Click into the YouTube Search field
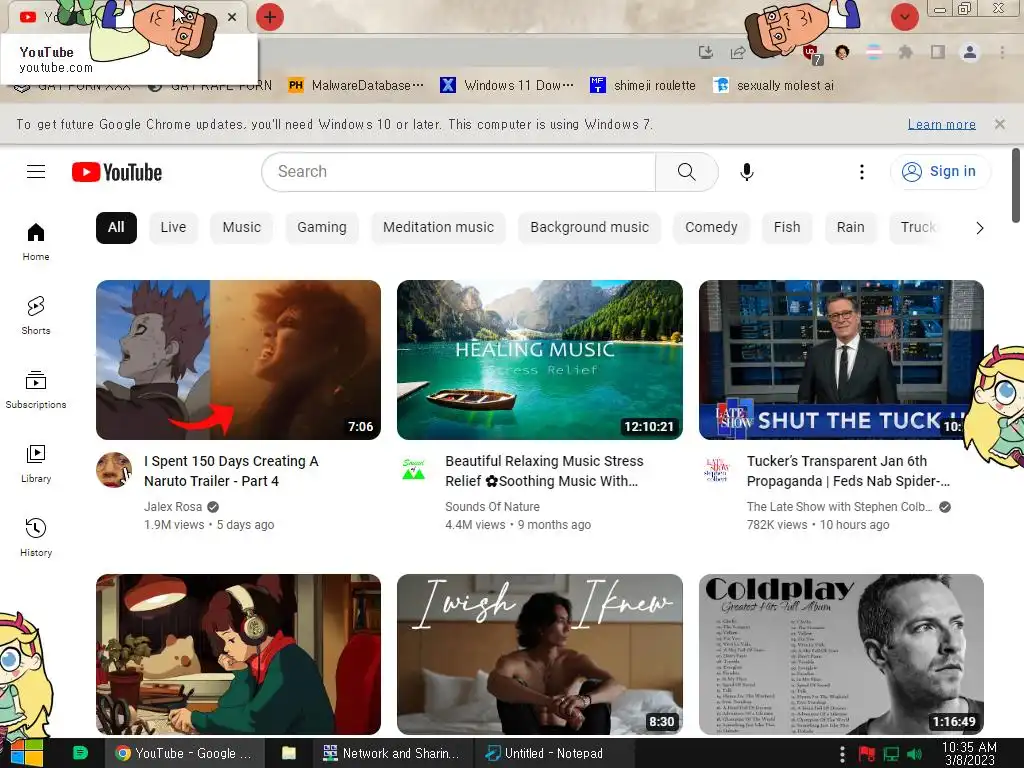 [458, 172]
